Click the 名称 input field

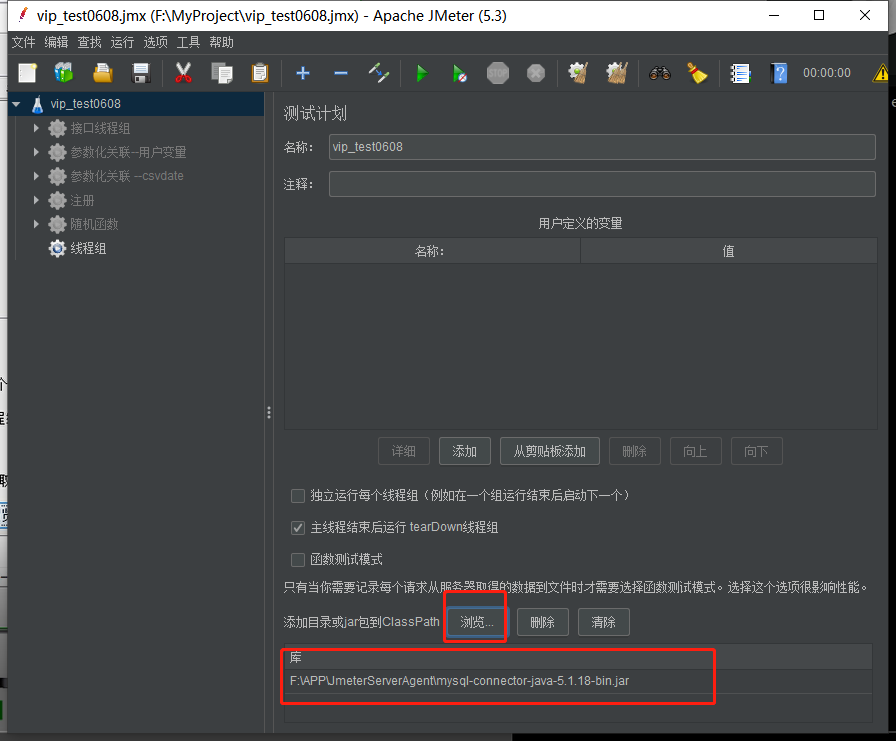click(602, 147)
